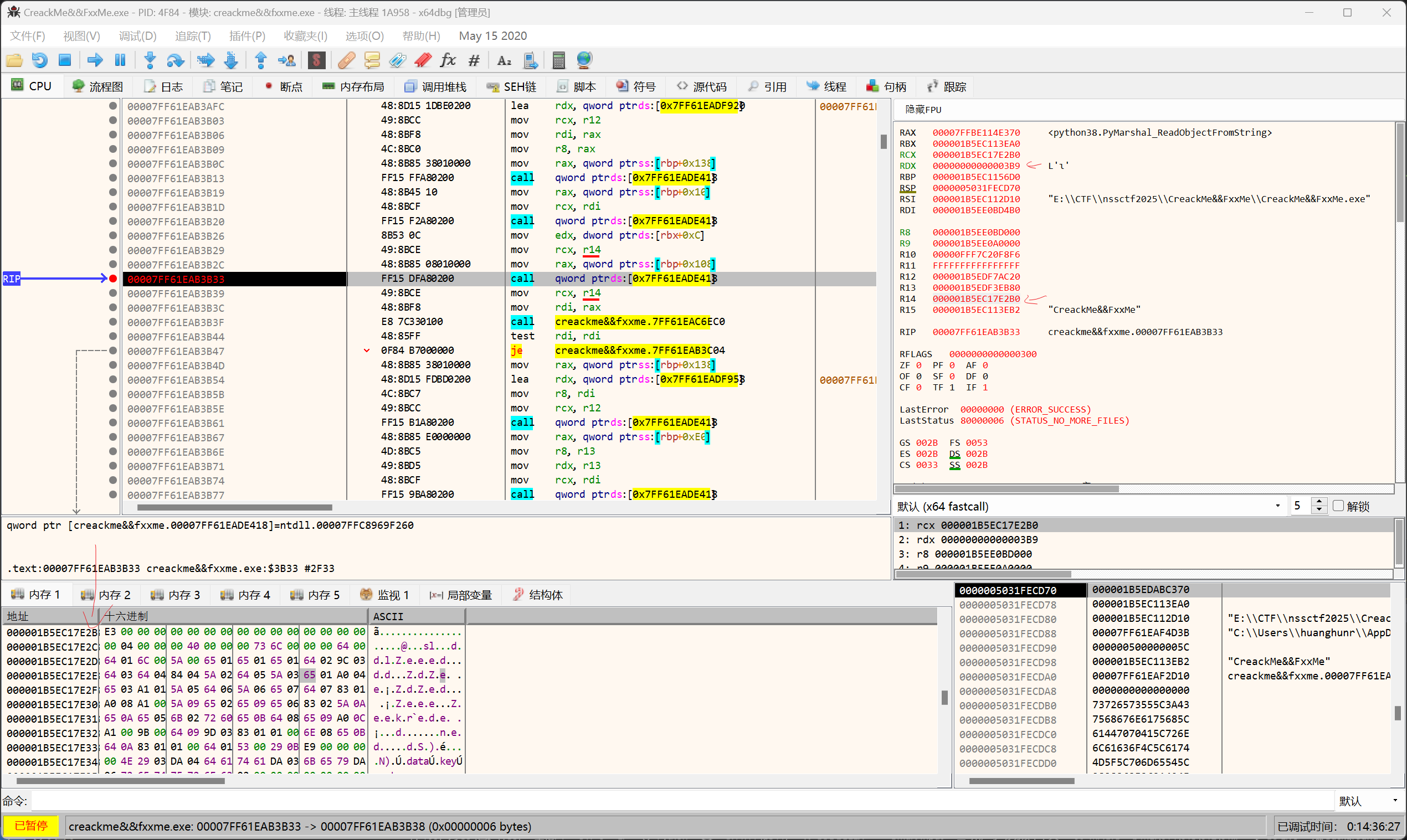The height and width of the screenshot is (840, 1407).
Task: Open the Calculator toolbar icon
Action: coord(558,60)
